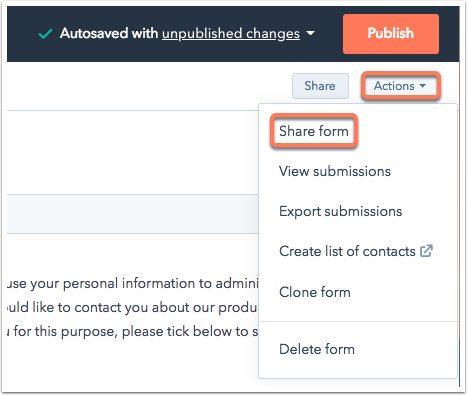467x395 pixels.
Task: Select Export submissions option
Action: (340, 211)
